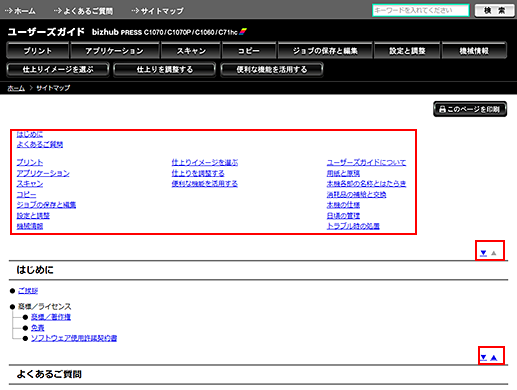Open the コピー menu tab
517x390 pixels.
click(x=249, y=51)
